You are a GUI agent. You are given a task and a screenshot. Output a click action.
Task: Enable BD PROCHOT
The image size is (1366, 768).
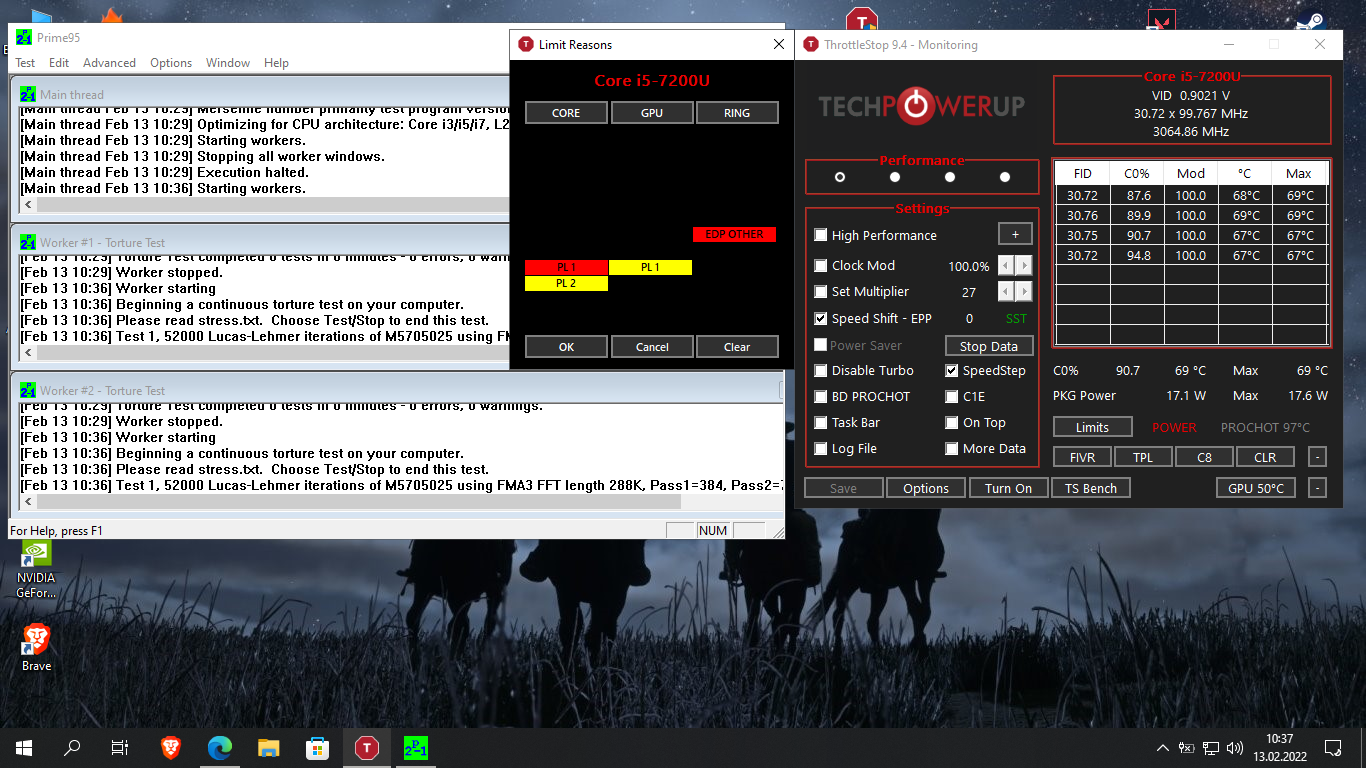tap(821, 396)
